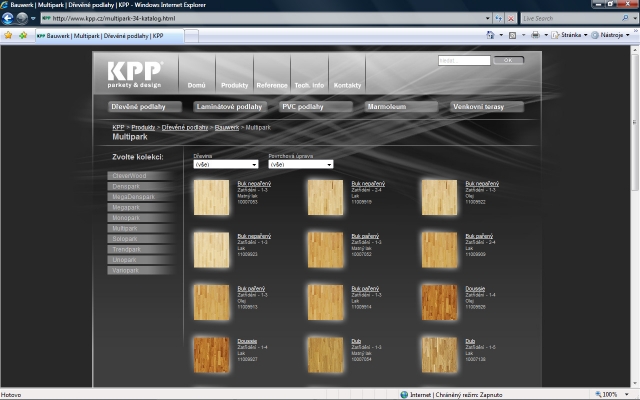Choose the Multipark collection

(x=140, y=229)
